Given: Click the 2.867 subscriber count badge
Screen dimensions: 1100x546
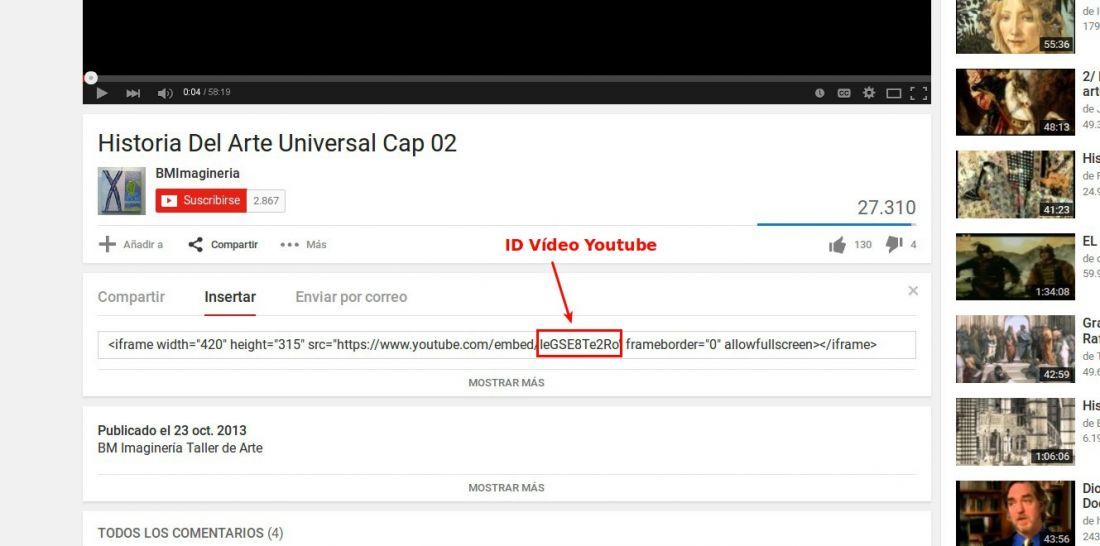Looking at the screenshot, I should (x=266, y=201).
